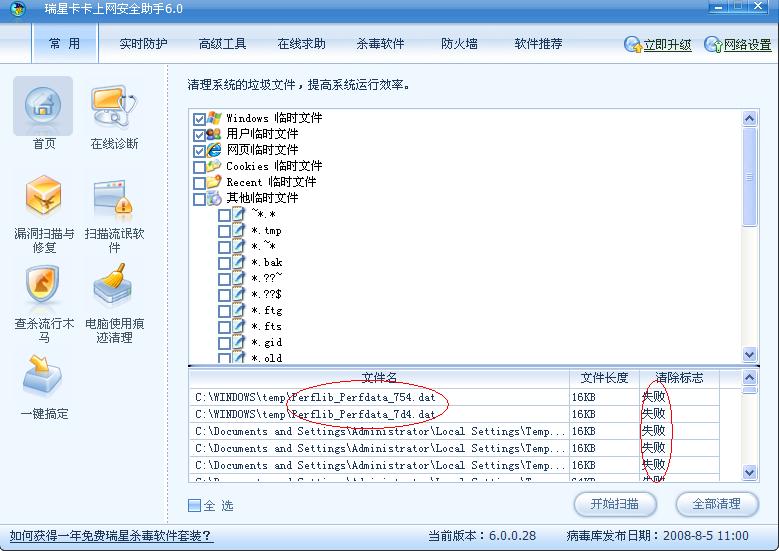This screenshot has width=779, height=551.
Task: Open 网络设置 link text
Action: [747, 45]
